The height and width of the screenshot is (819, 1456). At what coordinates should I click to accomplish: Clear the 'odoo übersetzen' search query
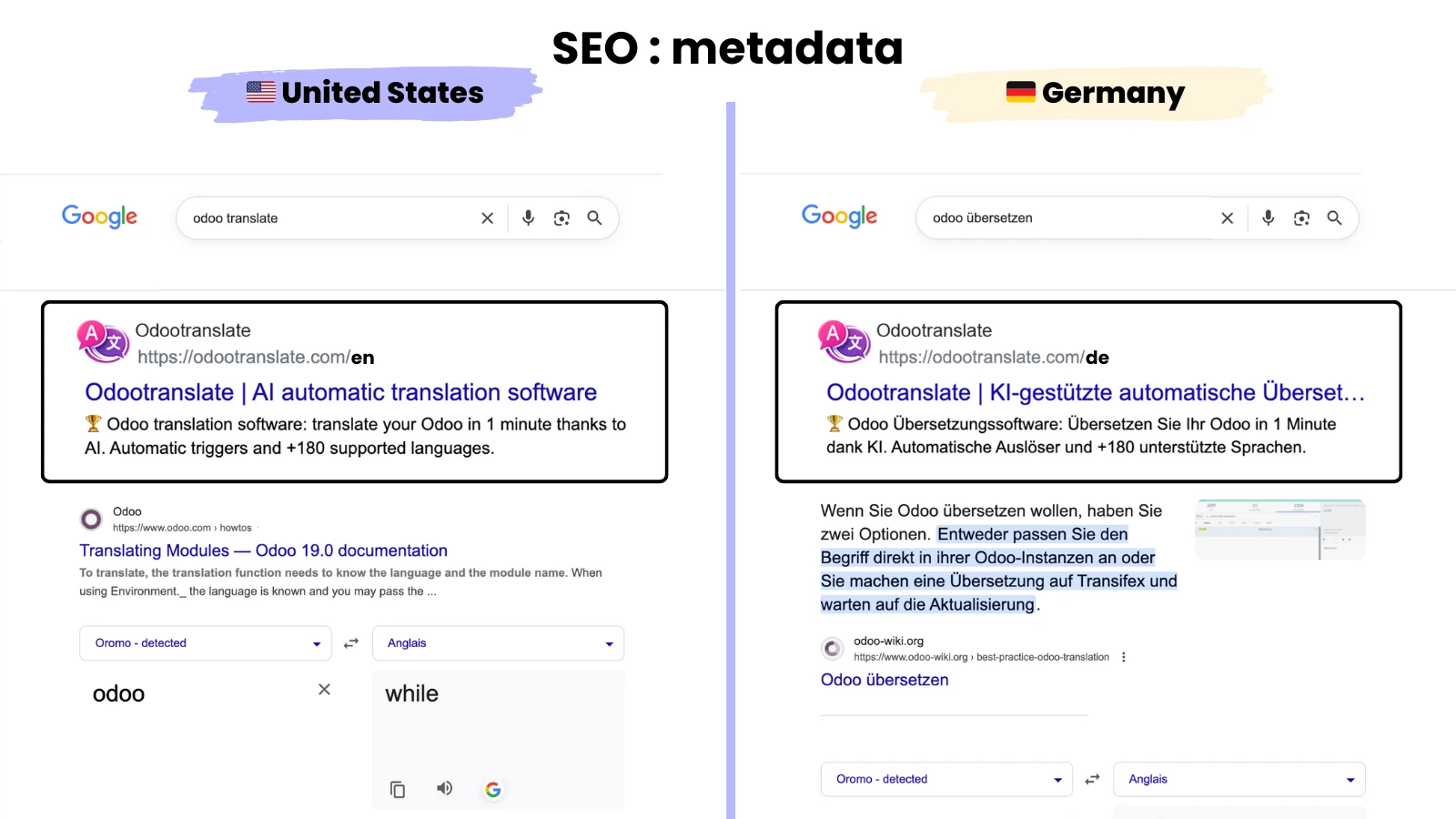(x=1228, y=218)
